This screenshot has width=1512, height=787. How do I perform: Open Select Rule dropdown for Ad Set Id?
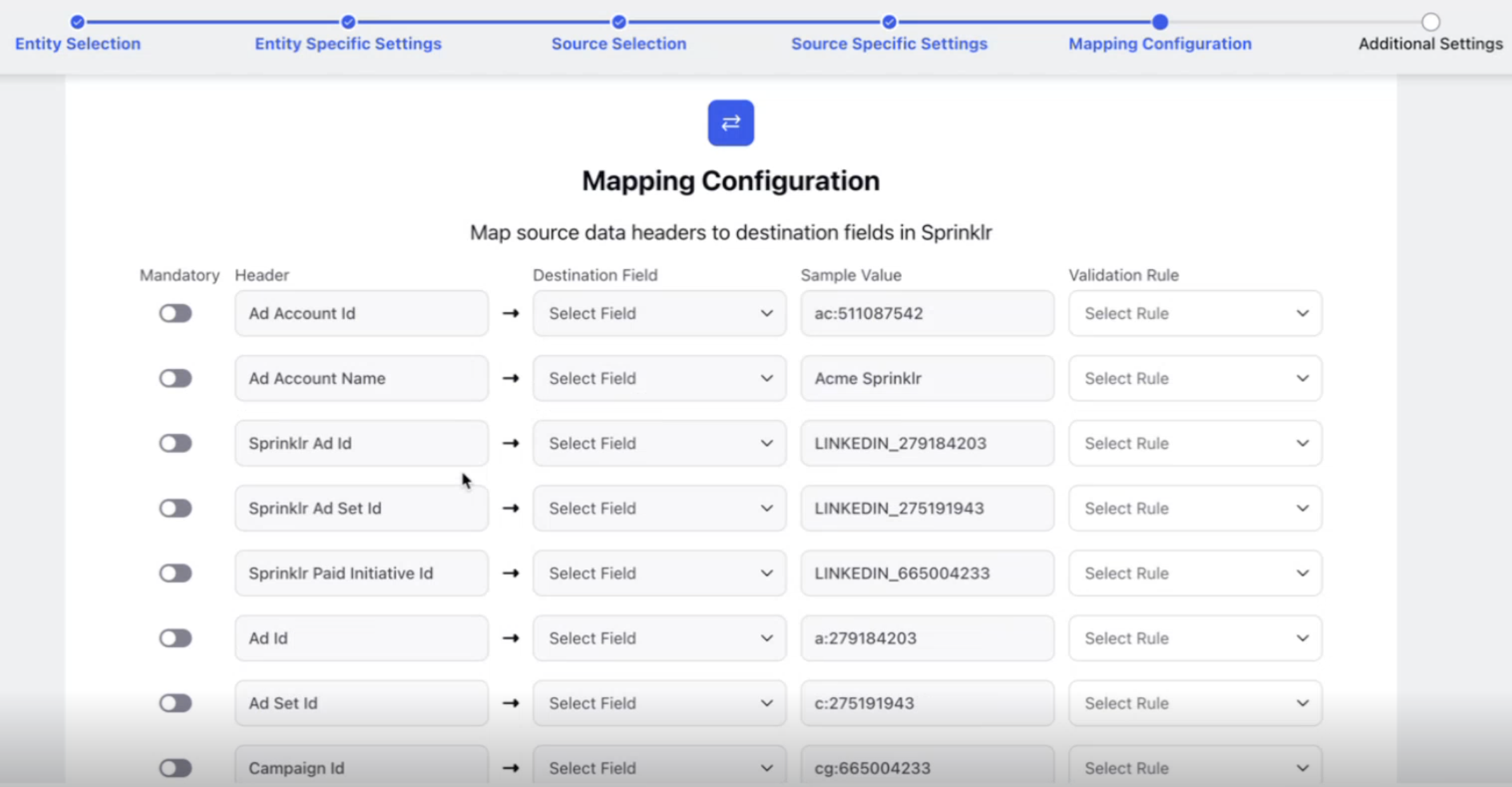[1195, 703]
